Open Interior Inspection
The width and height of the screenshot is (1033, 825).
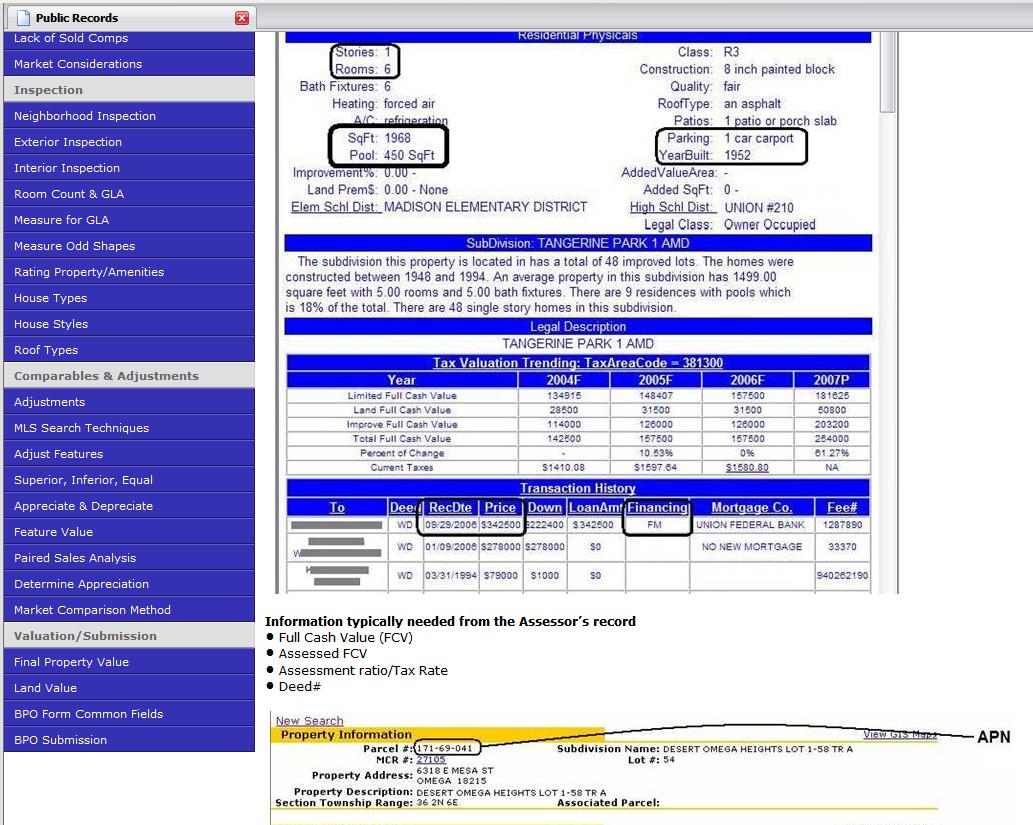click(x=129, y=168)
